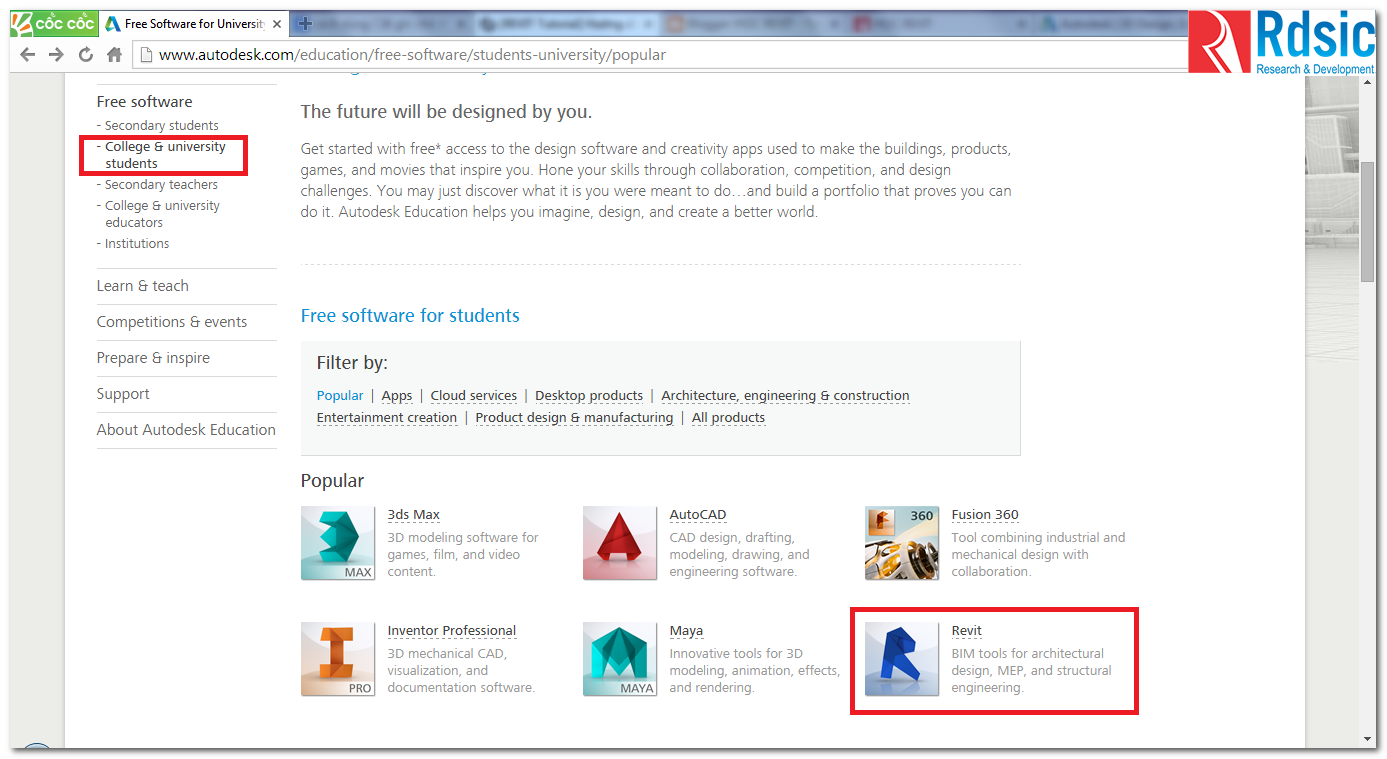The height and width of the screenshot is (759, 1387).
Task: Open the About Autodesk Education section
Action: pos(186,430)
